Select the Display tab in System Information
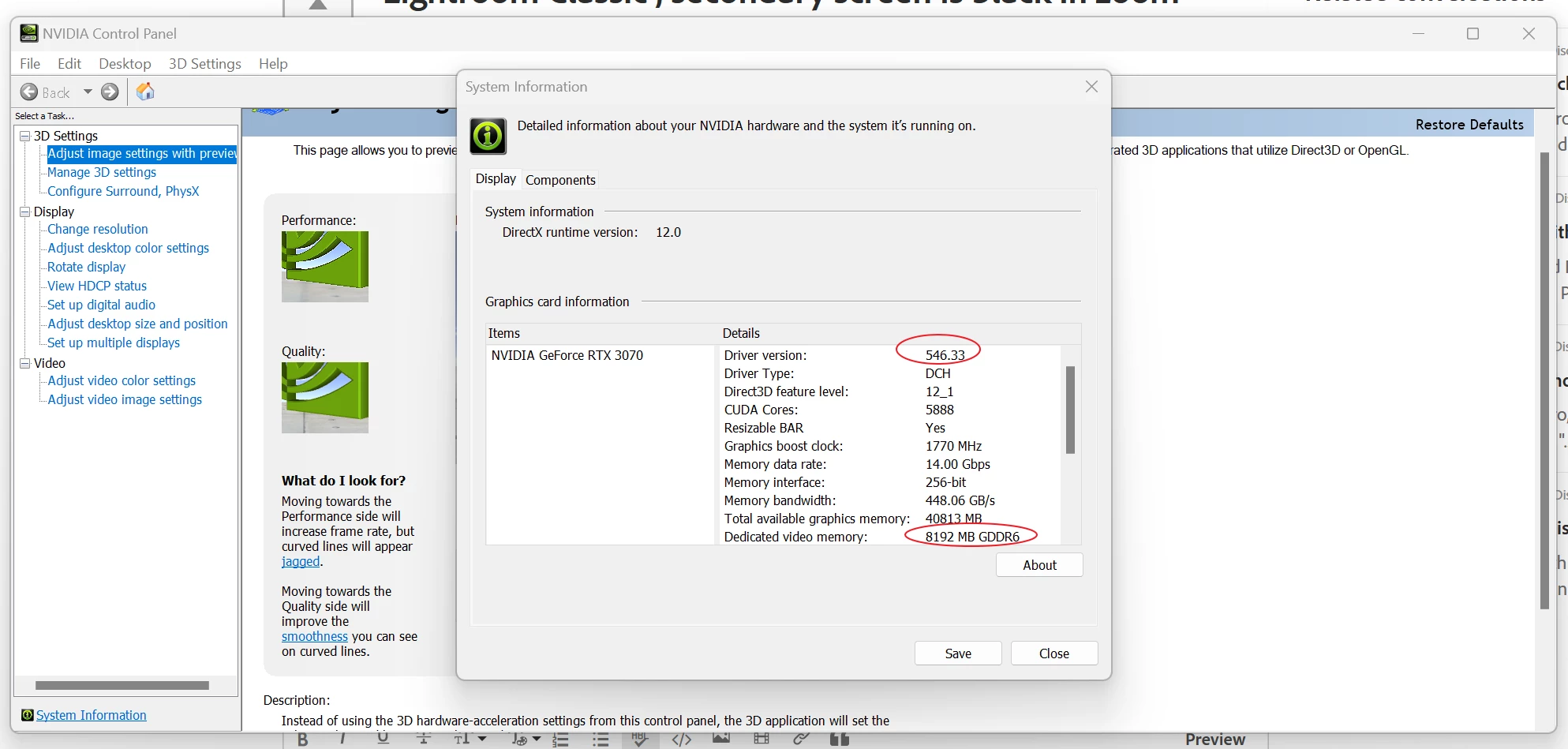This screenshot has width=1568, height=749. [496, 179]
